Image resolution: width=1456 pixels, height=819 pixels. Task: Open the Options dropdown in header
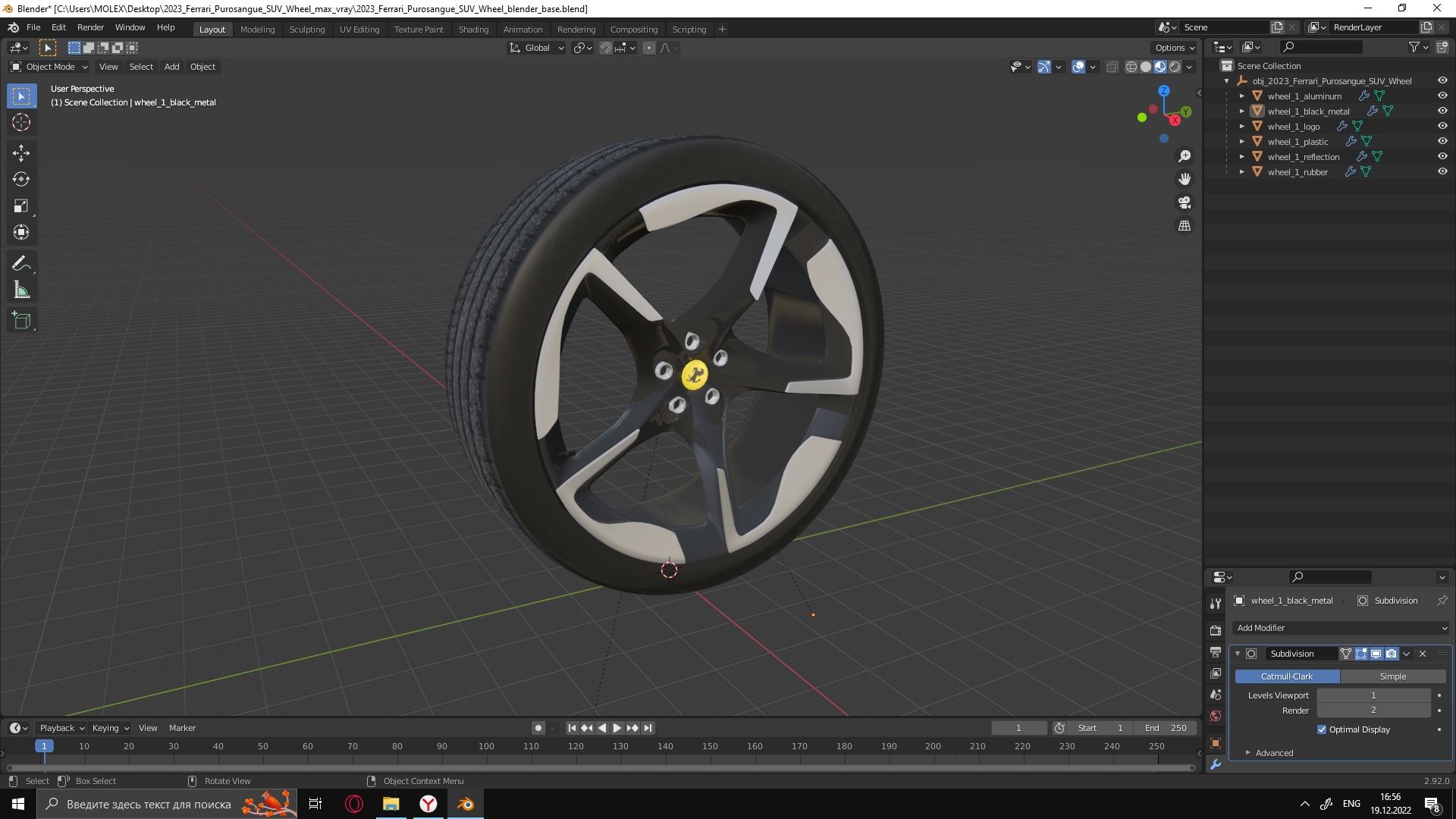[x=1174, y=48]
